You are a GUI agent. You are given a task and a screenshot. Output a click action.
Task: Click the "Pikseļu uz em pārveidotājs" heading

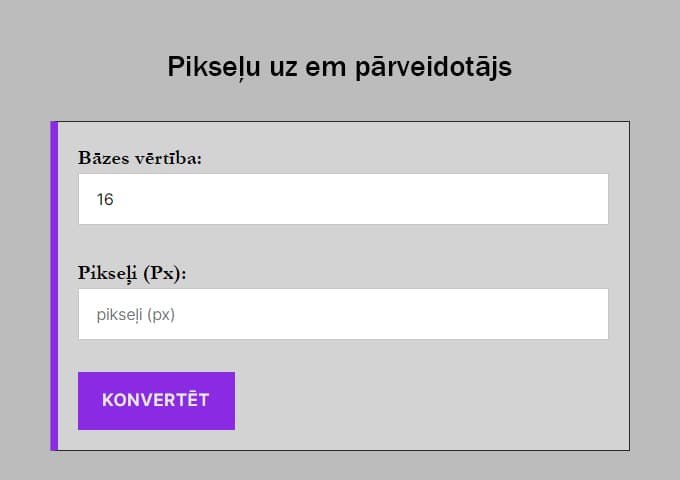[x=340, y=67]
